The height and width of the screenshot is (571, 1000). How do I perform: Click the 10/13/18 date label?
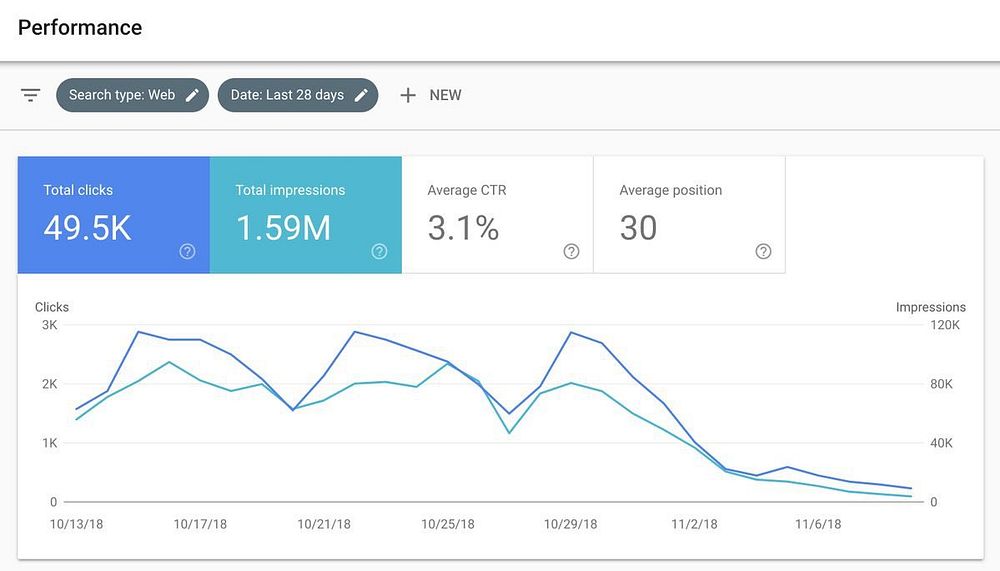[77, 524]
